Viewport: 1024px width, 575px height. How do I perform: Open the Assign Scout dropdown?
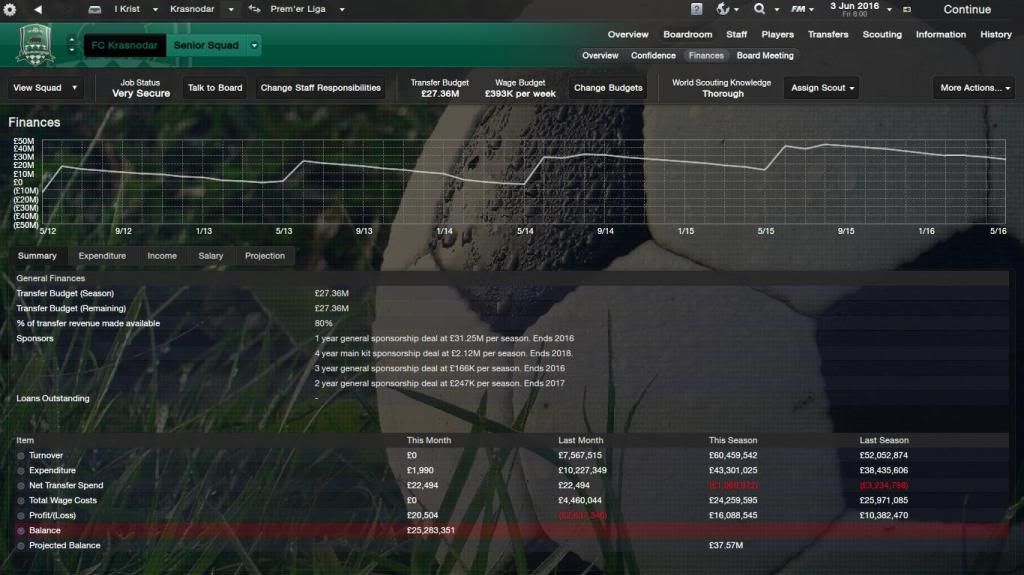click(x=823, y=88)
